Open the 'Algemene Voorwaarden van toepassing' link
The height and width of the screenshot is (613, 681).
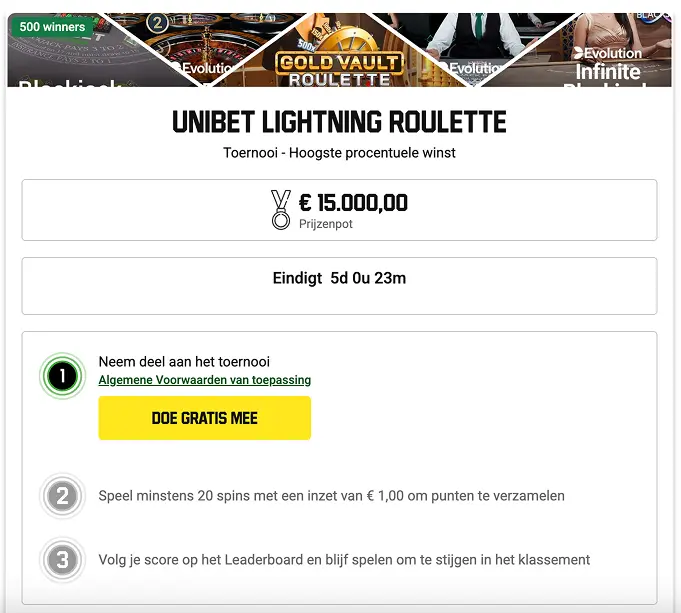(204, 380)
